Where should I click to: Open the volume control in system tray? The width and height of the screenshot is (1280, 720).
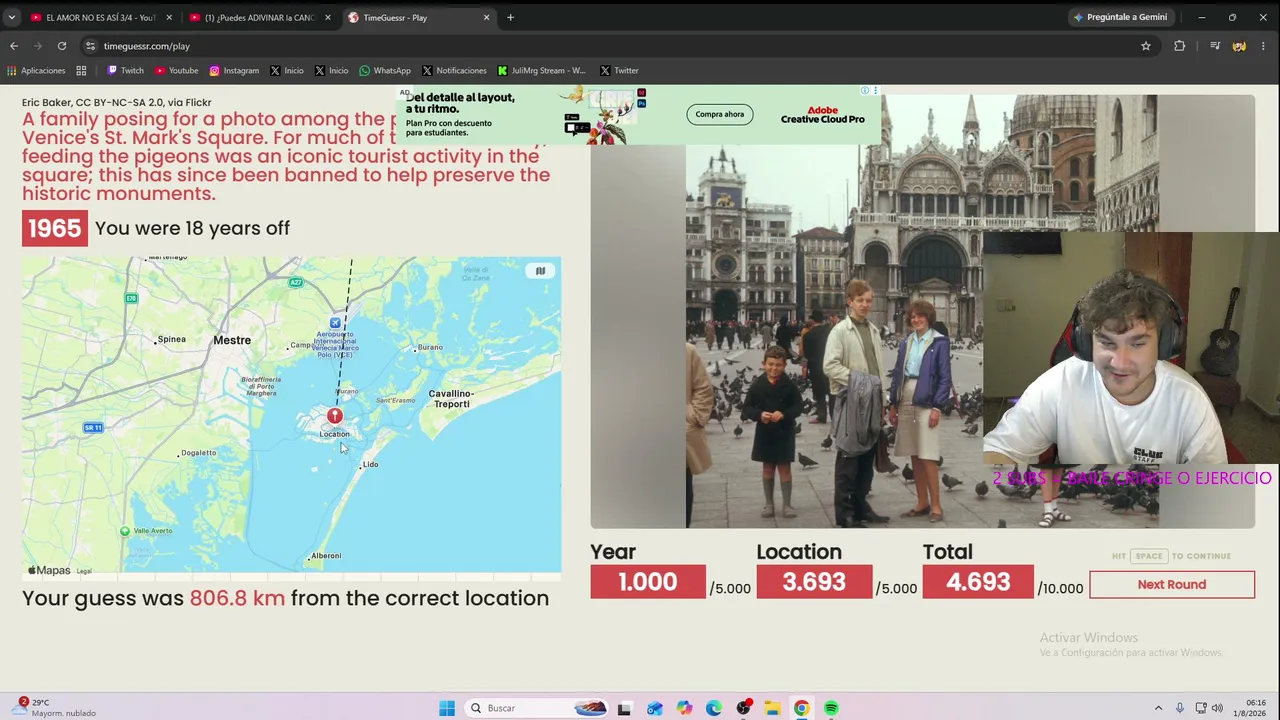pos(1217,708)
